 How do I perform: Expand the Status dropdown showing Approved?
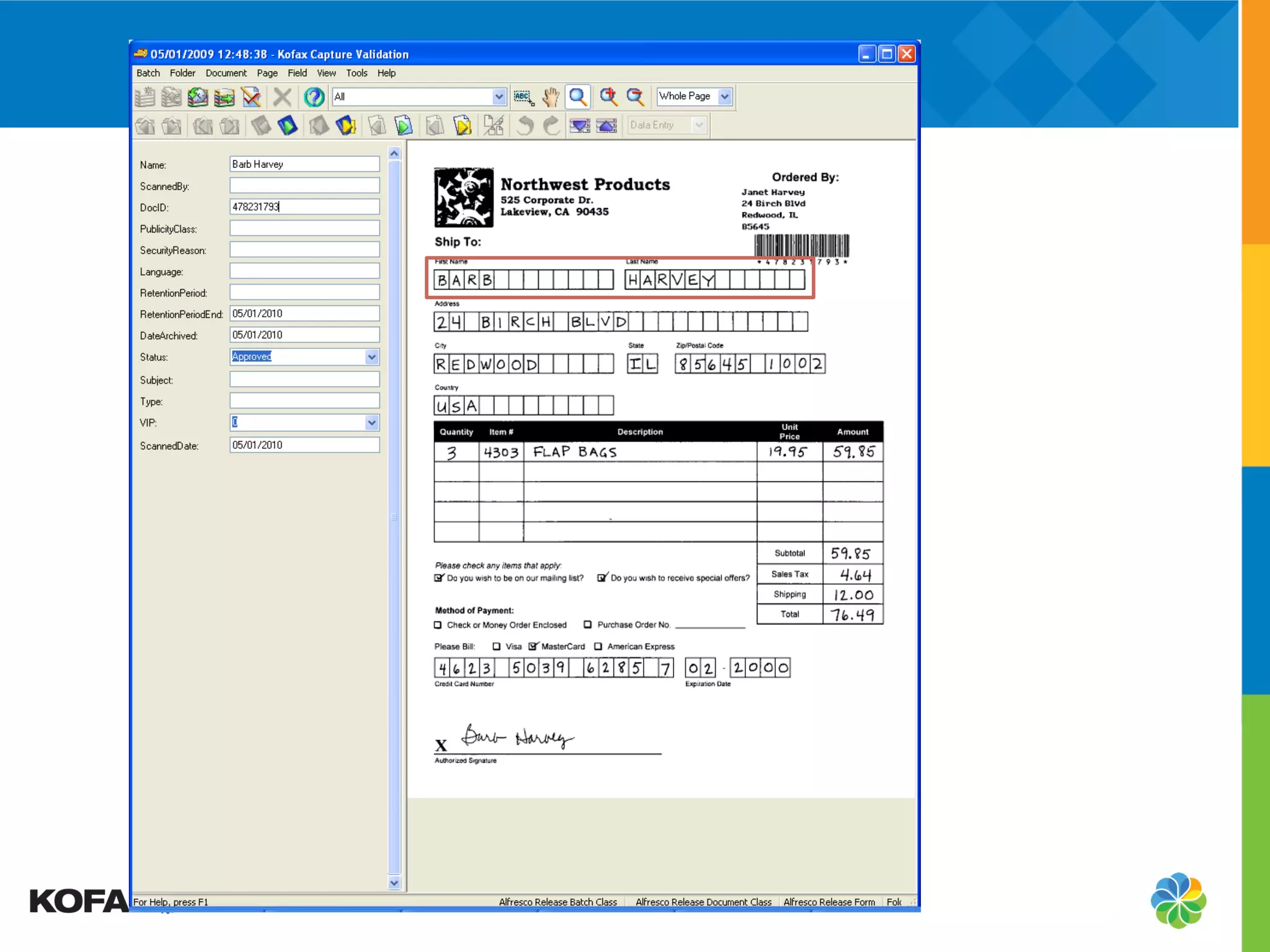click(x=371, y=357)
